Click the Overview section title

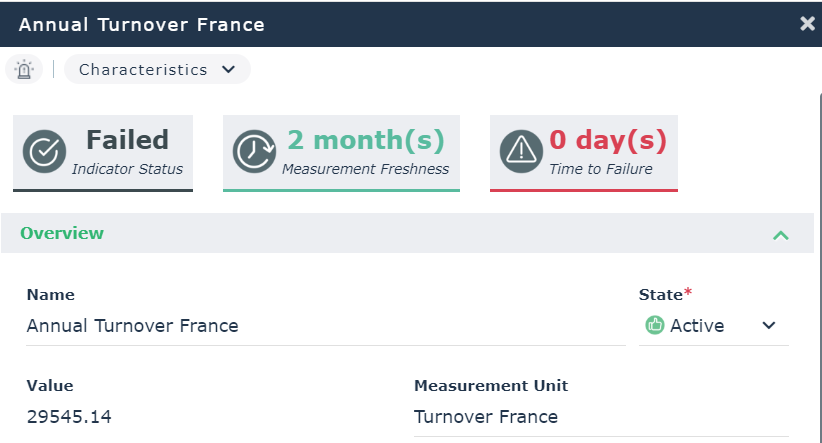click(x=62, y=233)
